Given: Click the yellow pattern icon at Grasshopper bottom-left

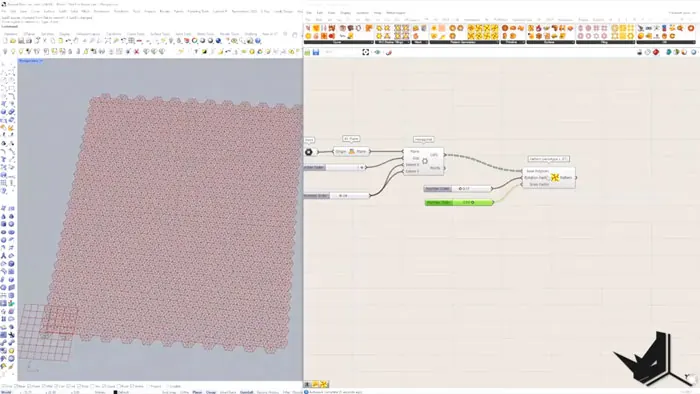Looking at the screenshot, I should tap(324, 384).
